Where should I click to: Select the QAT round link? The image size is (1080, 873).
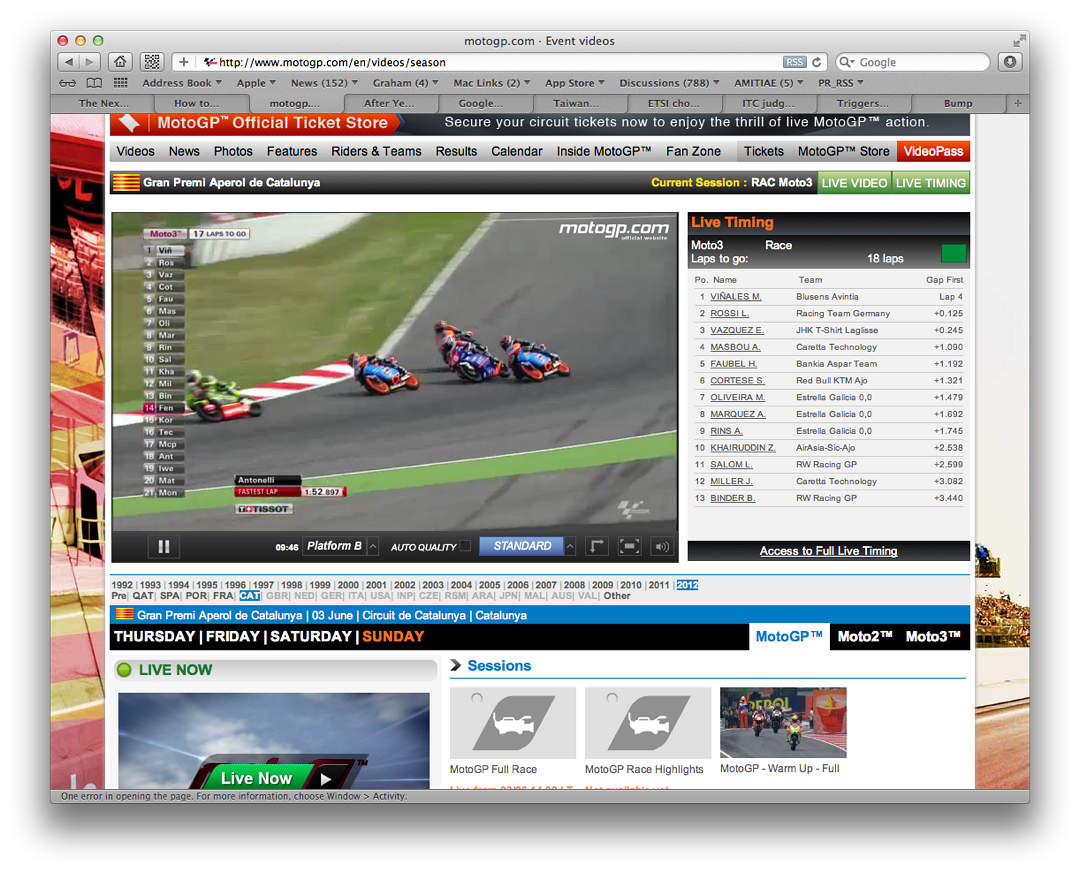[143, 596]
